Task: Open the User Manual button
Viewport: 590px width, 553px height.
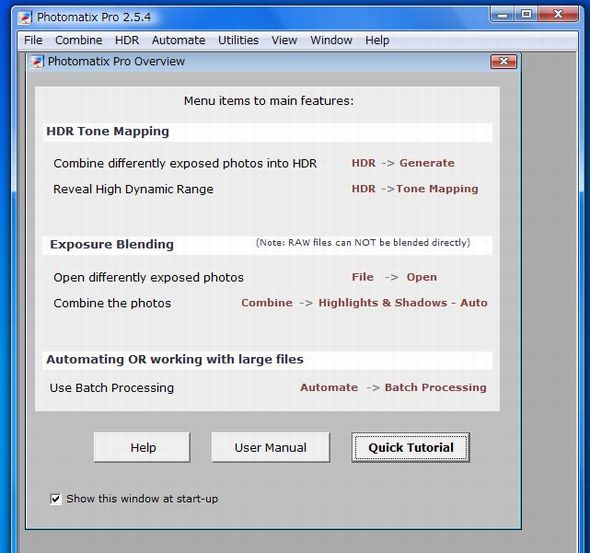Action: tap(271, 447)
